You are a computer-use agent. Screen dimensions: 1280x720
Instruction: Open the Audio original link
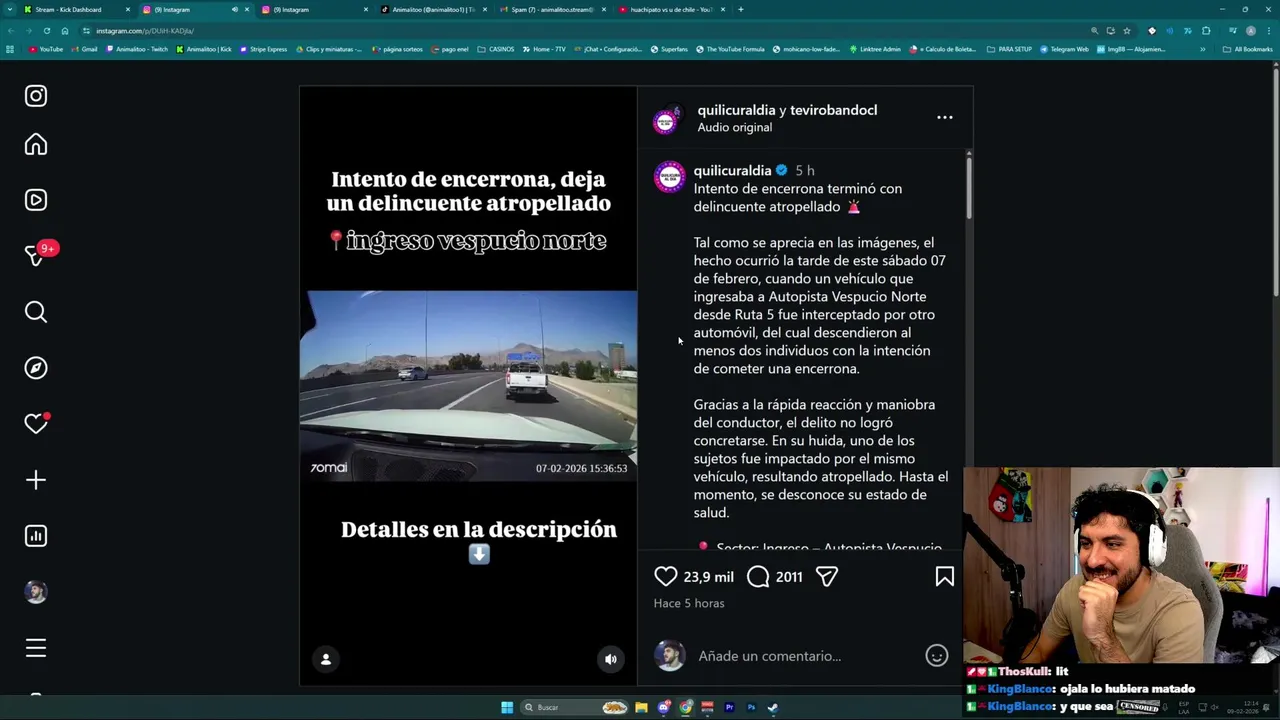point(734,127)
